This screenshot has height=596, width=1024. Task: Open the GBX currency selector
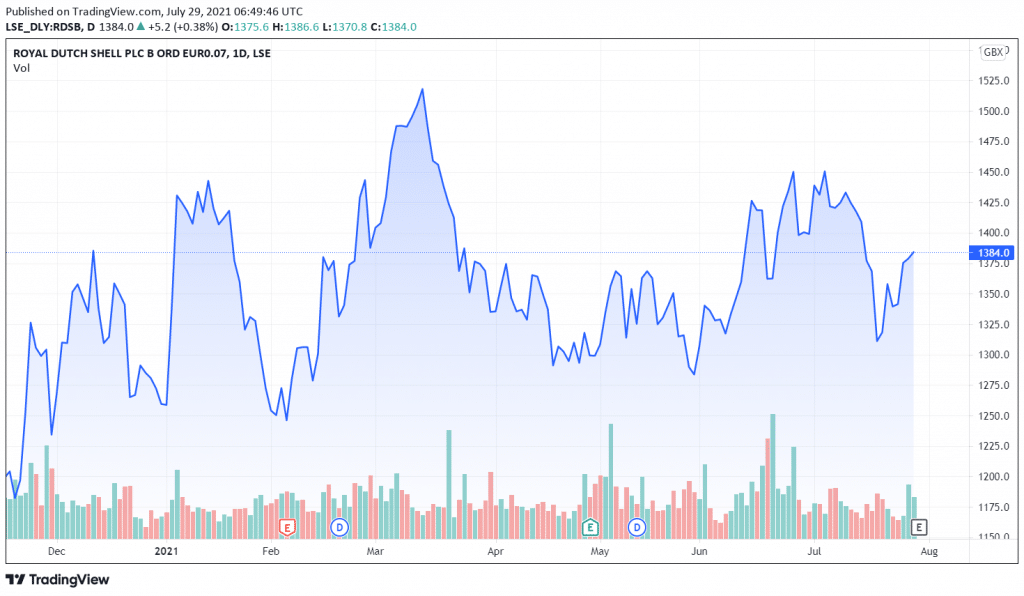pyautogui.click(x=993, y=52)
